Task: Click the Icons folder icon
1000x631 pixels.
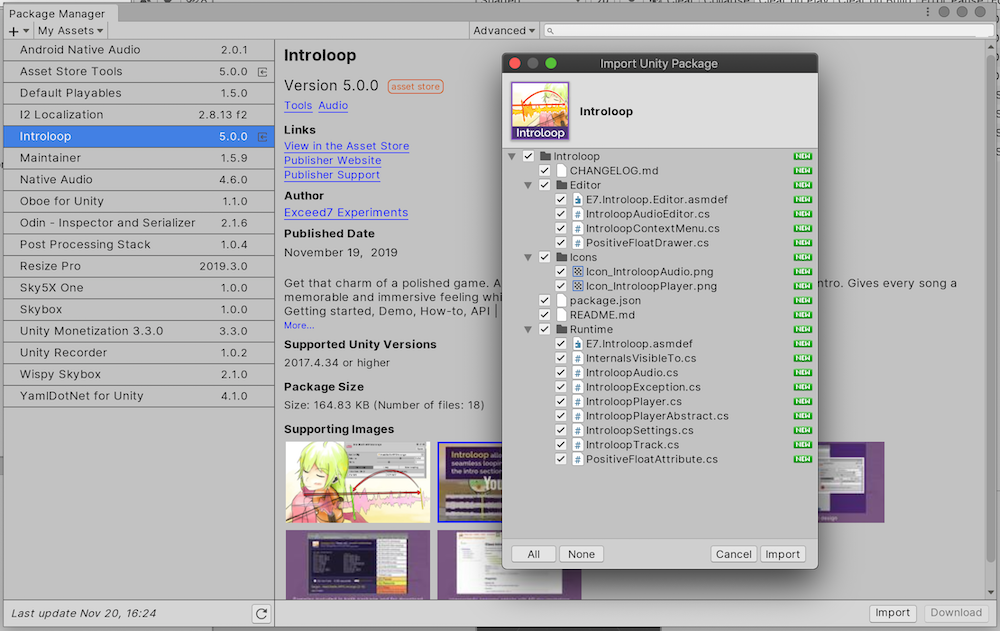Action: click(562, 257)
